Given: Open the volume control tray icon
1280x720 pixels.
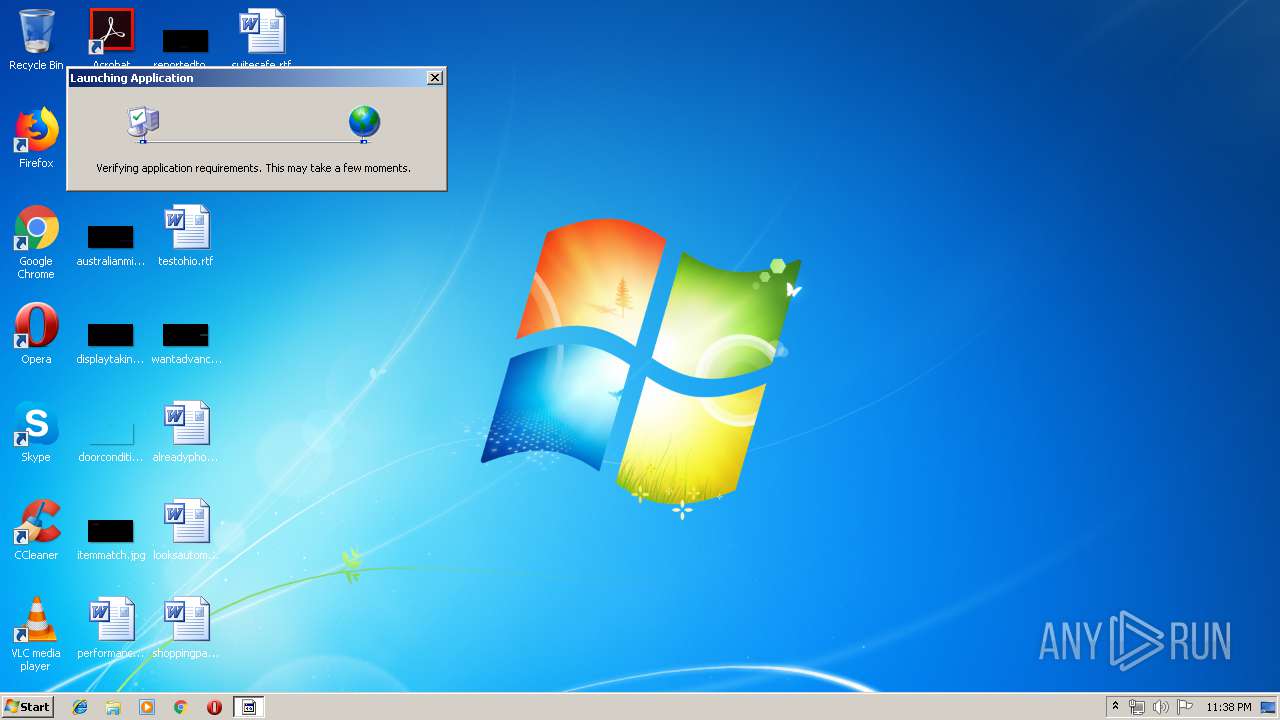Looking at the screenshot, I should tap(1161, 707).
